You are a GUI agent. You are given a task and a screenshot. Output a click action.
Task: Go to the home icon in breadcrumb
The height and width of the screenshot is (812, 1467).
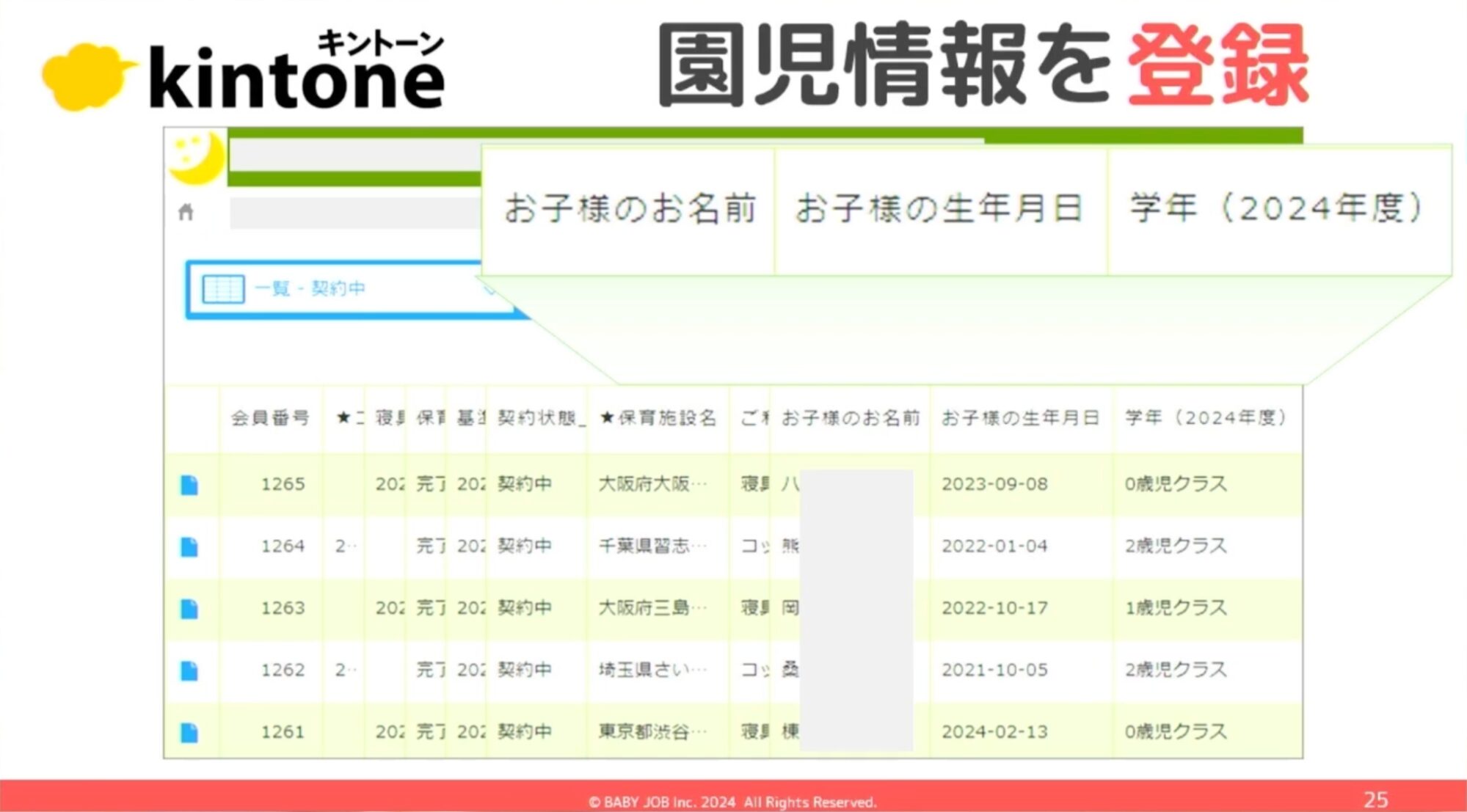point(186,212)
